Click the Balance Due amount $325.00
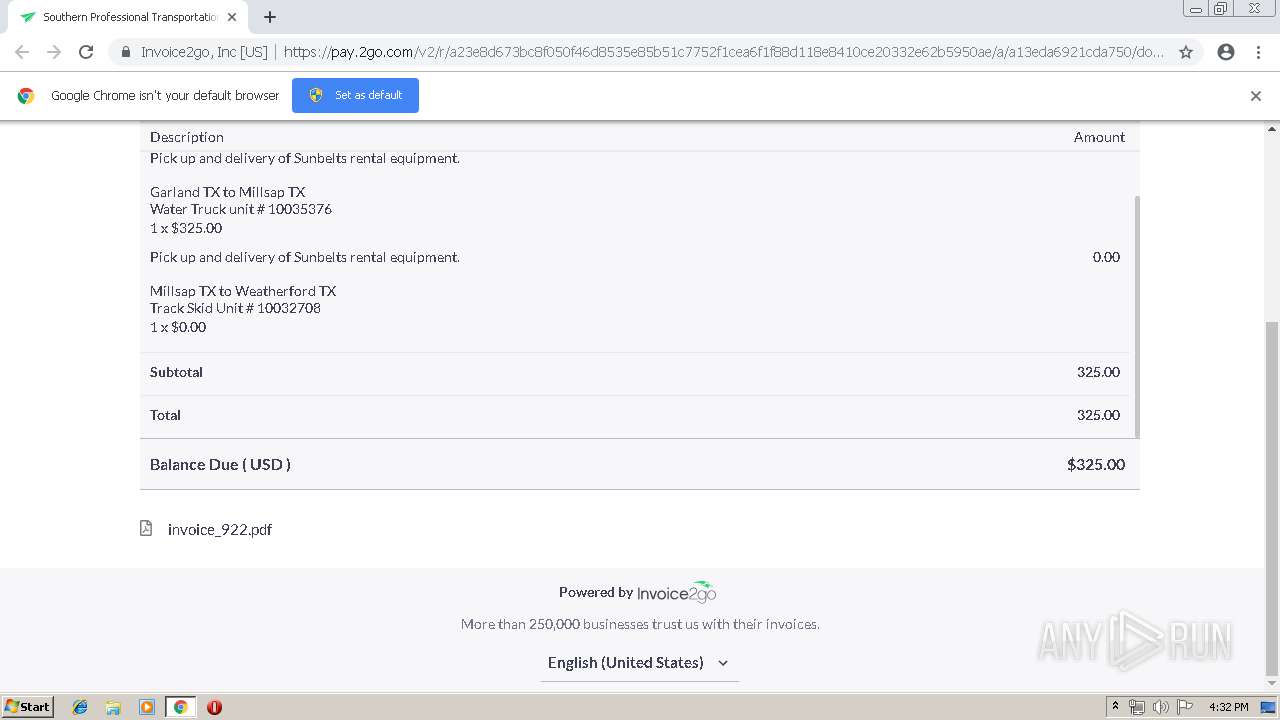This screenshot has height=720, width=1280. pos(1096,464)
